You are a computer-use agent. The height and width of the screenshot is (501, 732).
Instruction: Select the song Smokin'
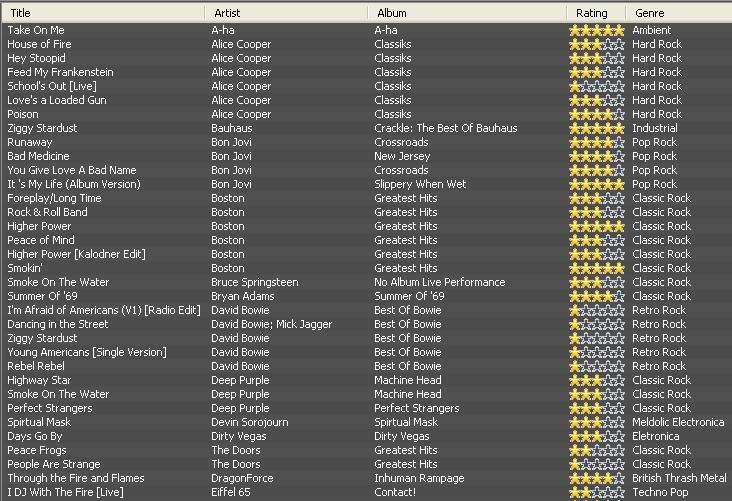point(25,268)
